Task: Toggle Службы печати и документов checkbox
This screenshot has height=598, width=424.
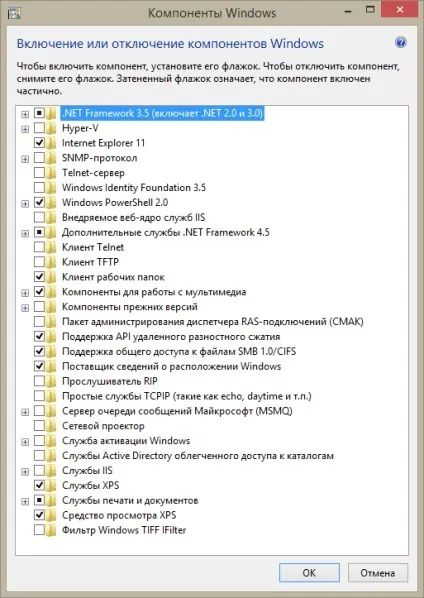Action: coord(39,500)
